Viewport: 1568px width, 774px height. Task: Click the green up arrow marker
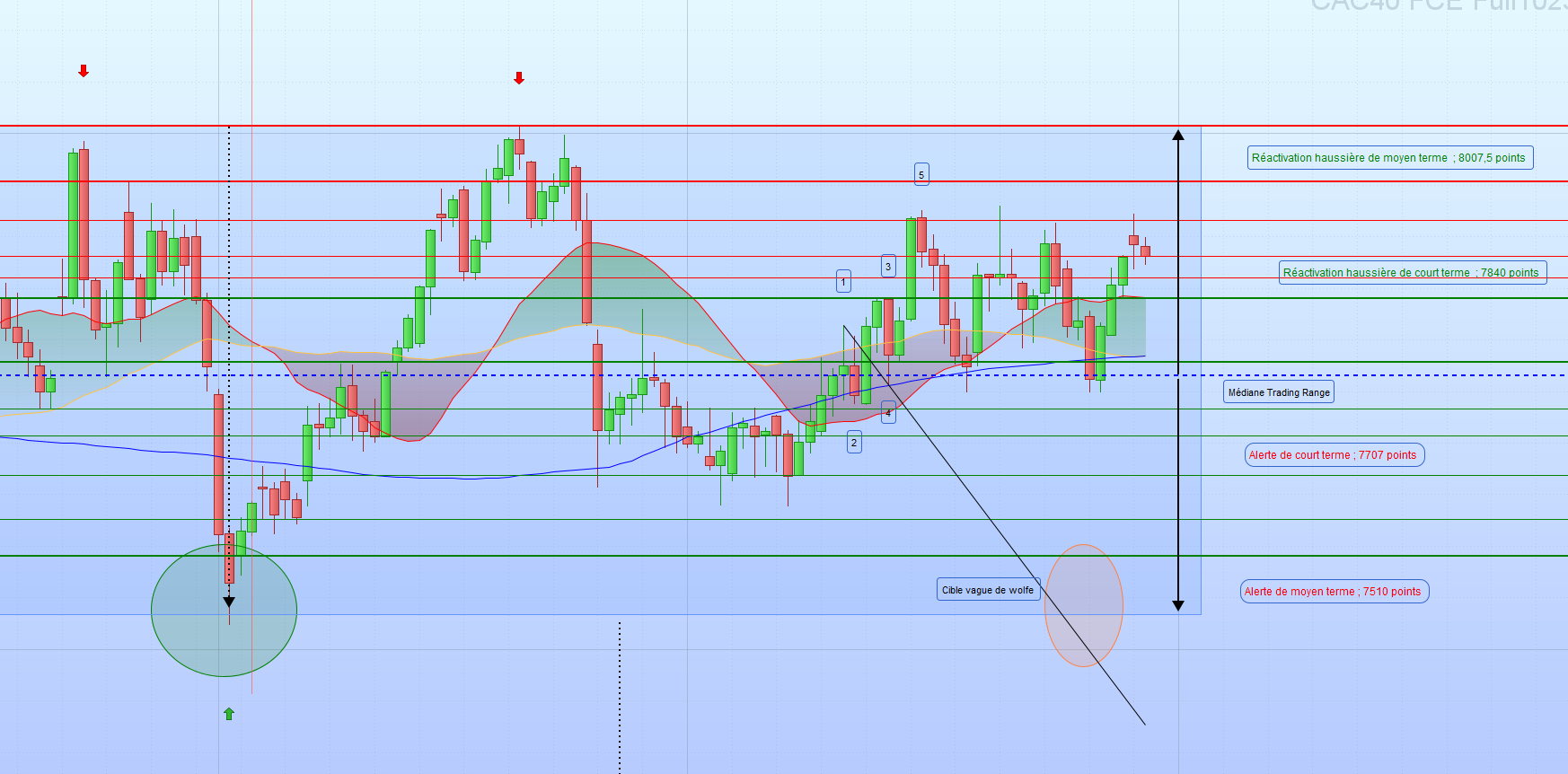tap(229, 714)
